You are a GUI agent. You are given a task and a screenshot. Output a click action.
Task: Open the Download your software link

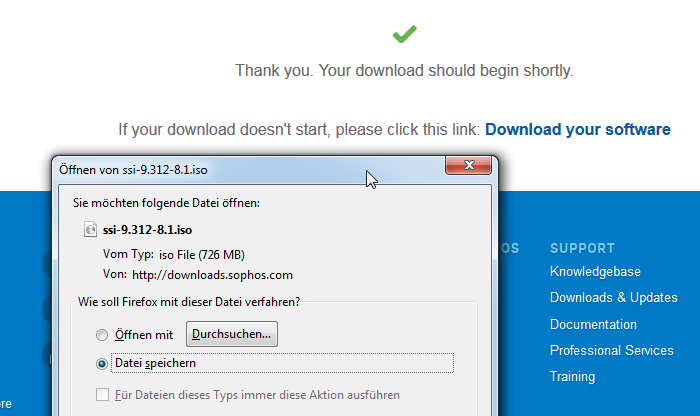[x=578, y=129]
